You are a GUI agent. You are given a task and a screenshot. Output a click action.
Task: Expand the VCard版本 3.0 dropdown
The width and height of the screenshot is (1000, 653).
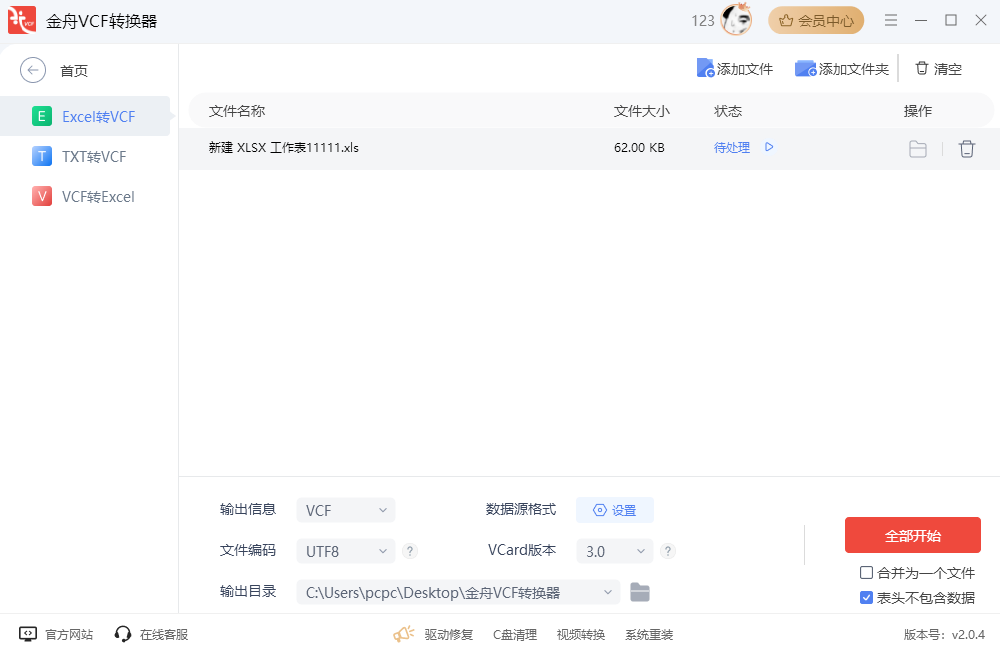(615, 551)
